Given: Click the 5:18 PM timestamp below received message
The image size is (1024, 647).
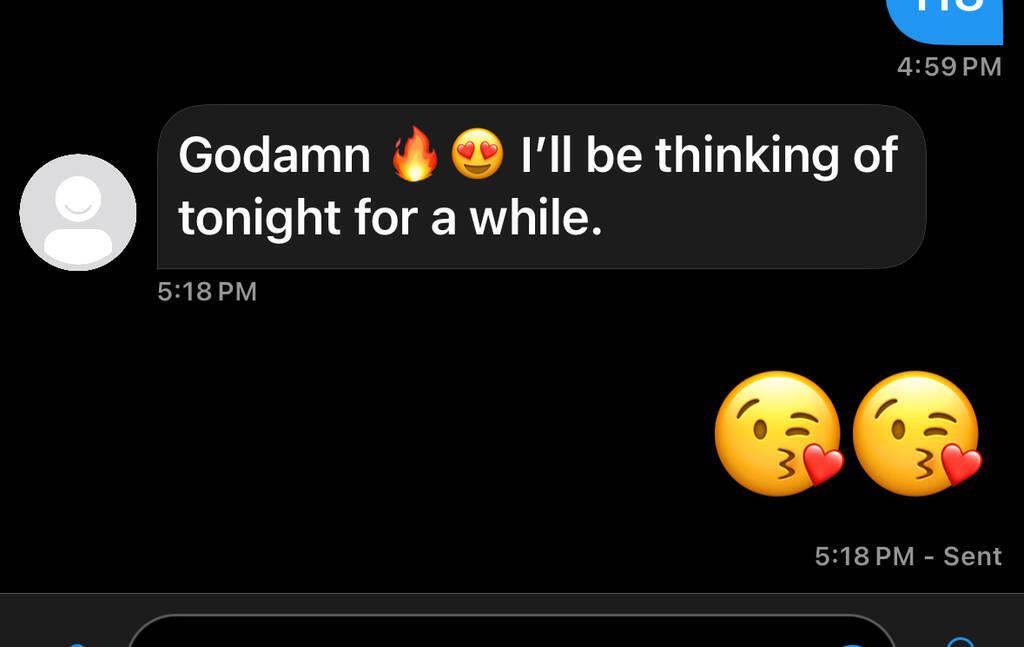Looking at the screenshot, I should tap(207, 291).
